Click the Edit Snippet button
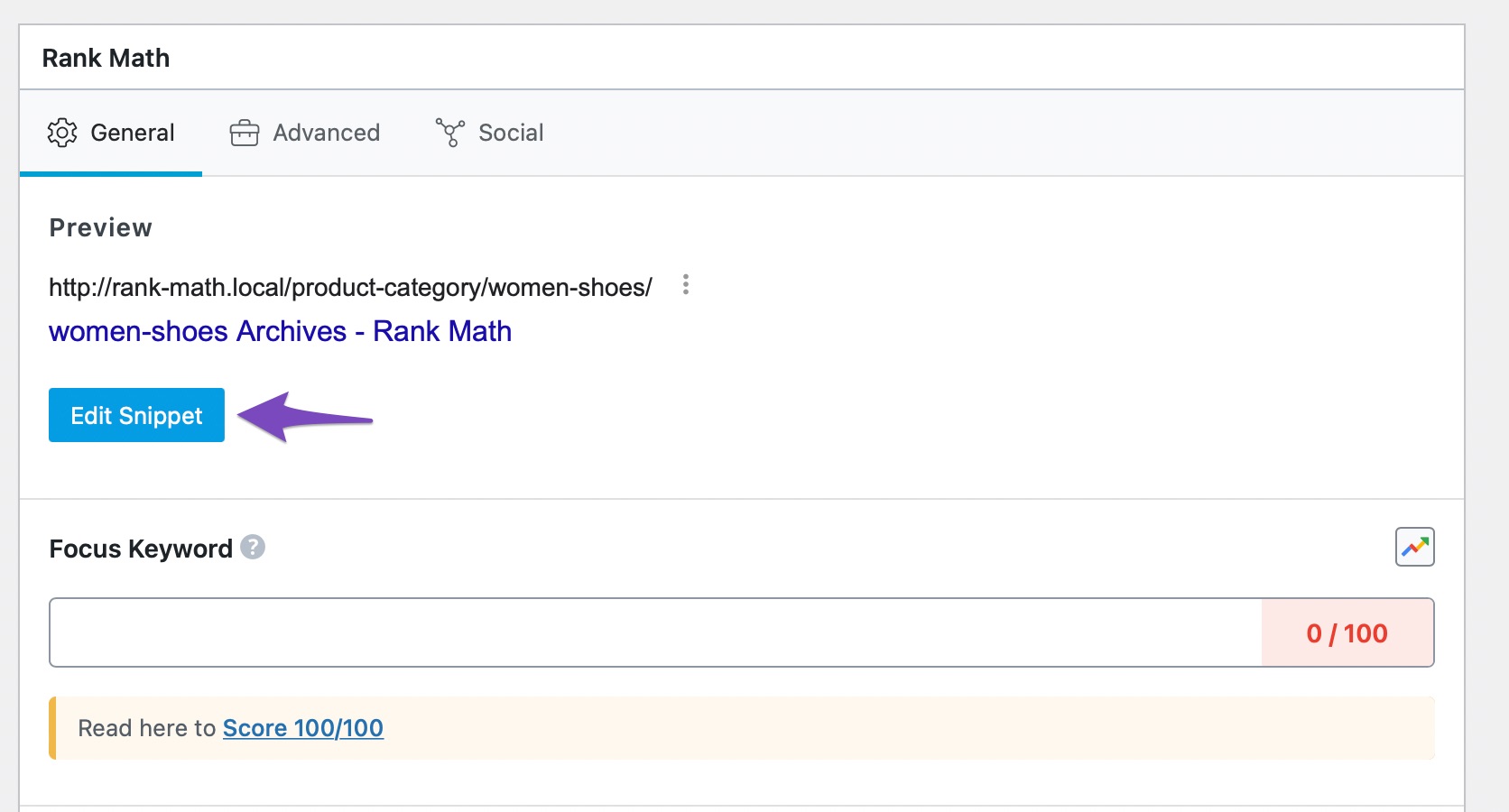1509x812 pixels. point(136,415)
